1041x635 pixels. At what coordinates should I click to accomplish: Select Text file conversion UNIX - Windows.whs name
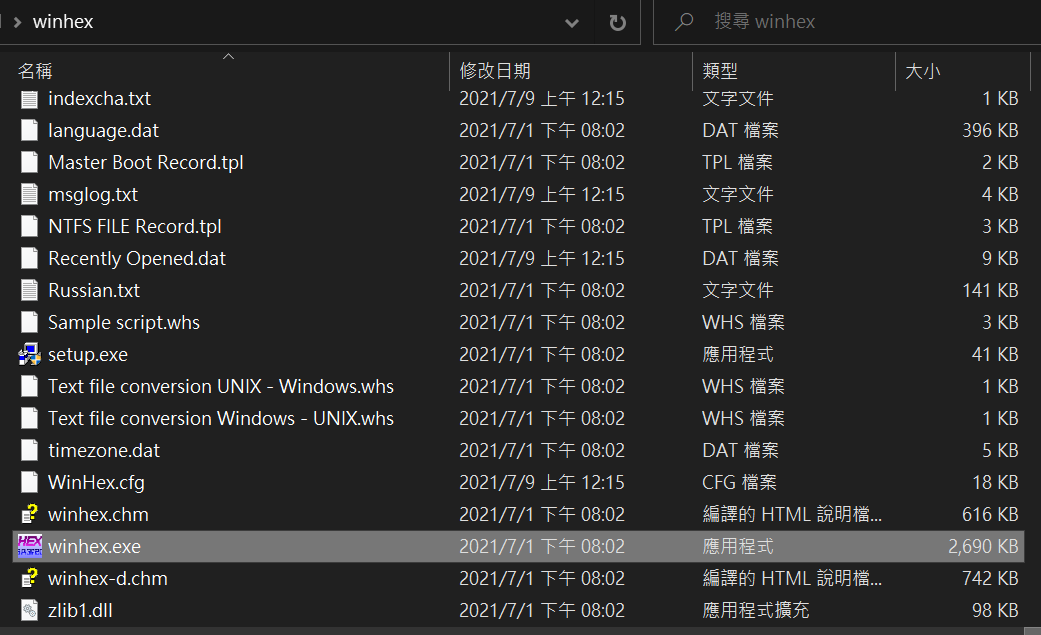point(221,387)
